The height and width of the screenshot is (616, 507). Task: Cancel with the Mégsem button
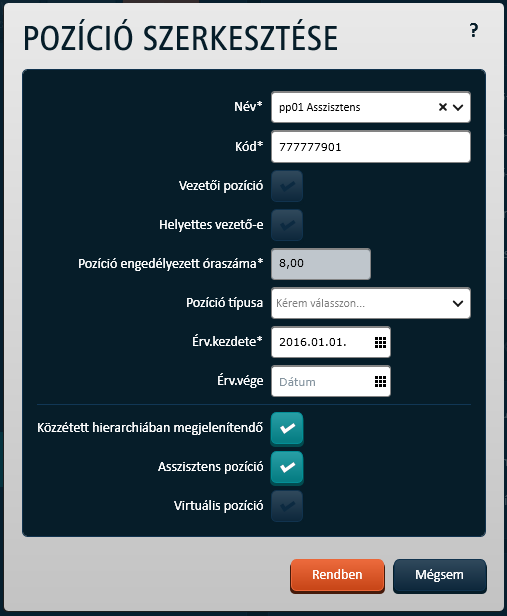coord(439,575)
